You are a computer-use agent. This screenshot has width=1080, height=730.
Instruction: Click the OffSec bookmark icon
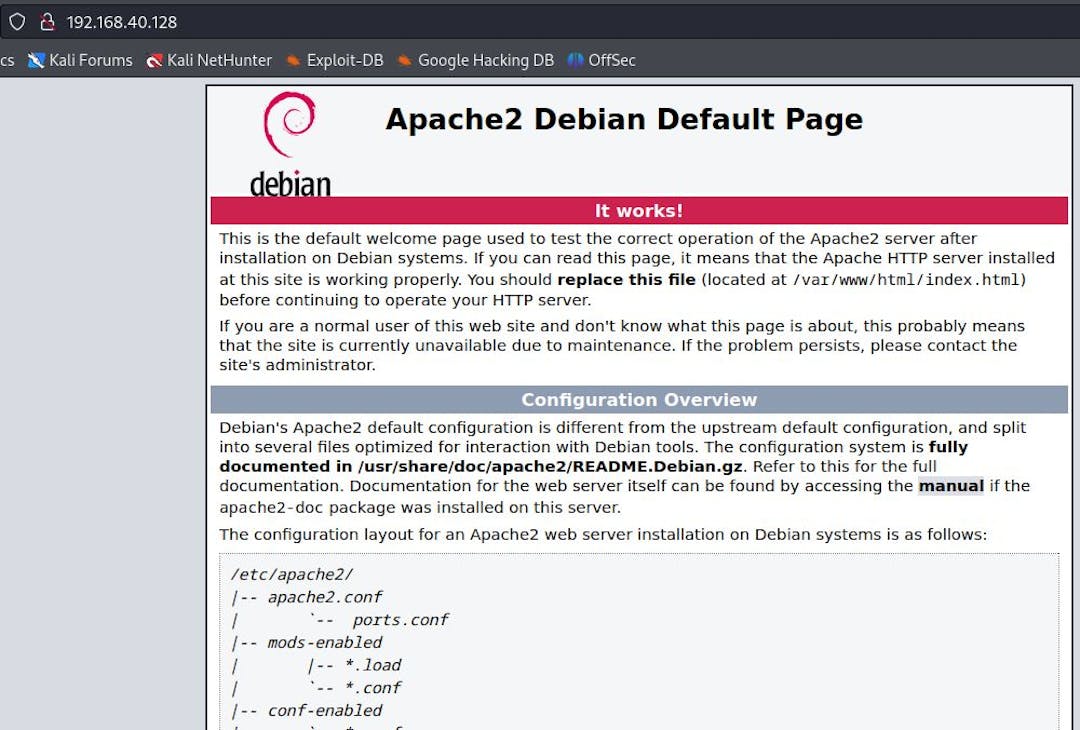575,60
